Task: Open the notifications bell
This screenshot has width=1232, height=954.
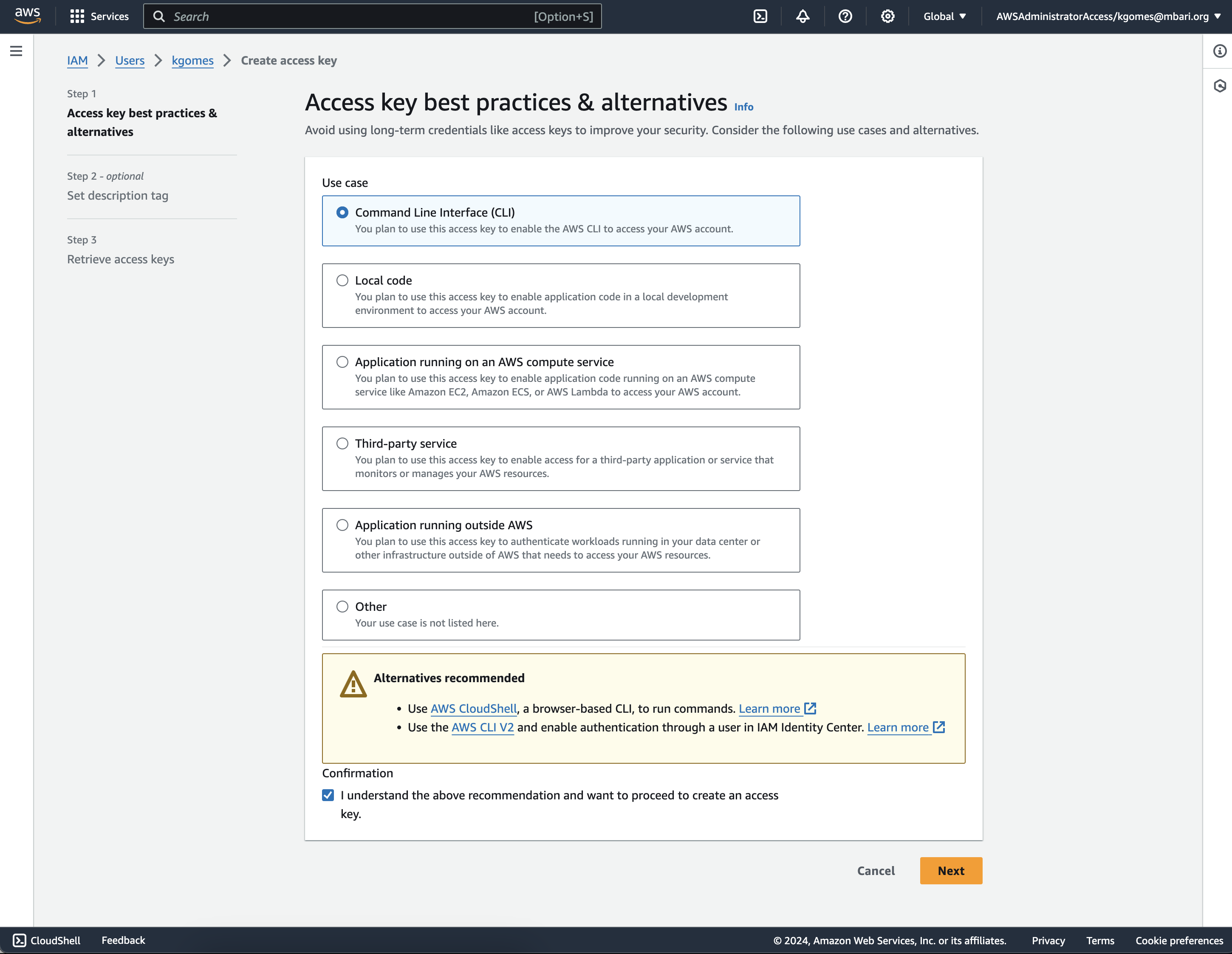Action: click(x=802, y=17)
